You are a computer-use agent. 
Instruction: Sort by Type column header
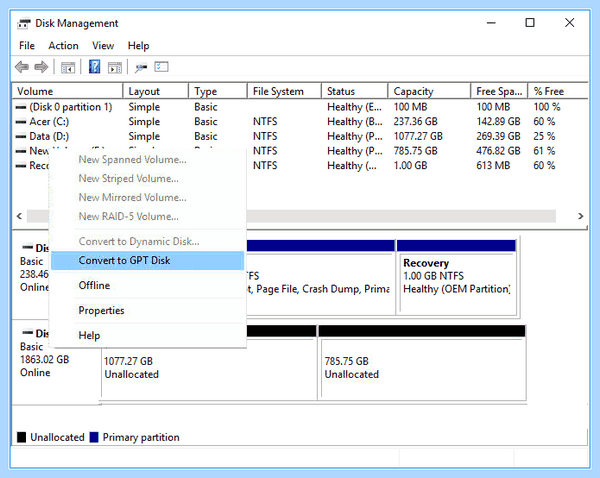[218, 91]
